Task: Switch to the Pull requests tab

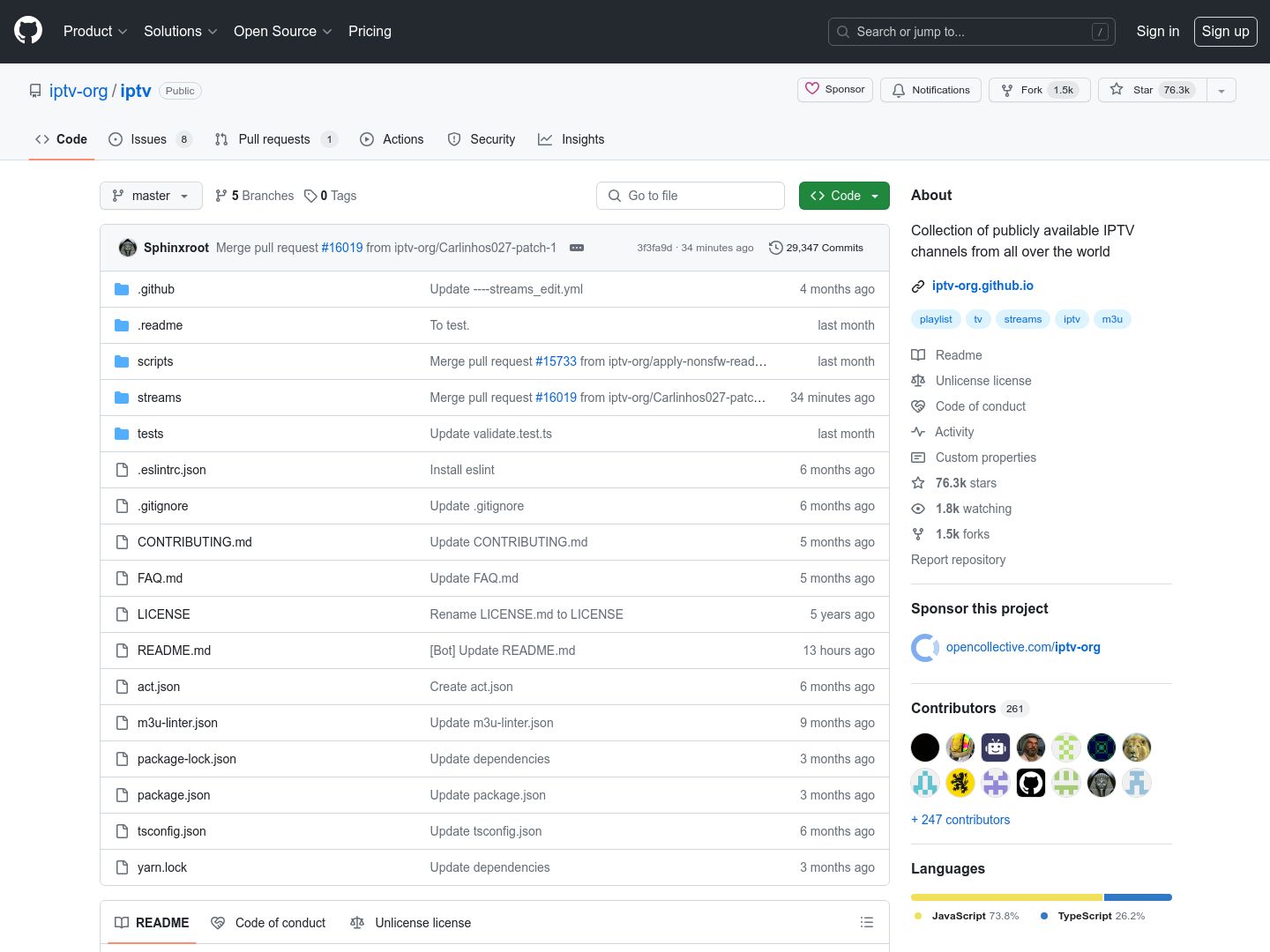Action: (274, 139)
